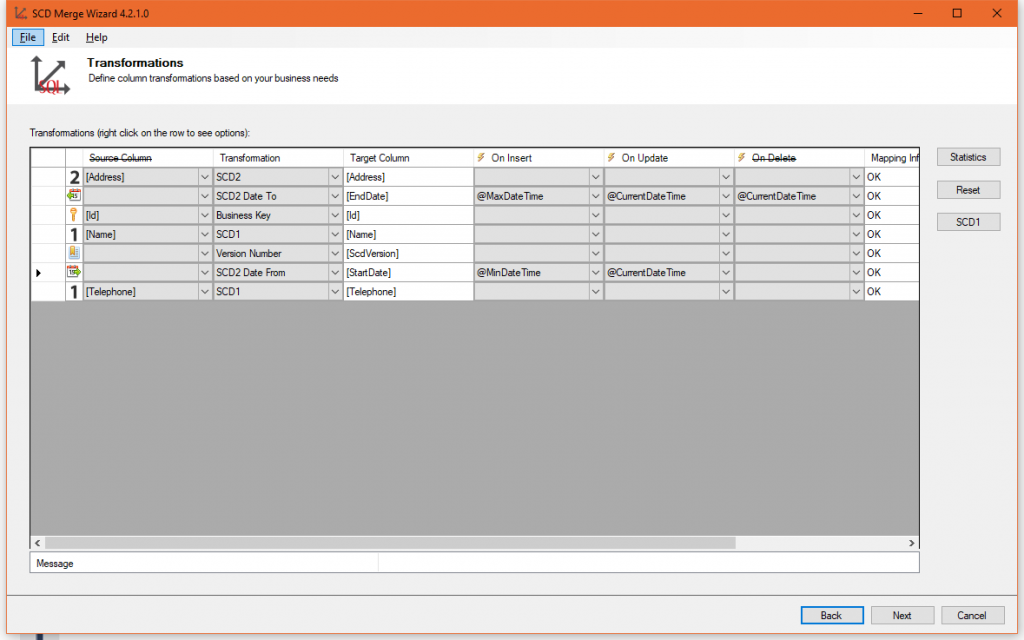Open the Transformation dropdown showing Business Key
Image resolution: width=1024 pixels, height=640 pixels.
333,214
